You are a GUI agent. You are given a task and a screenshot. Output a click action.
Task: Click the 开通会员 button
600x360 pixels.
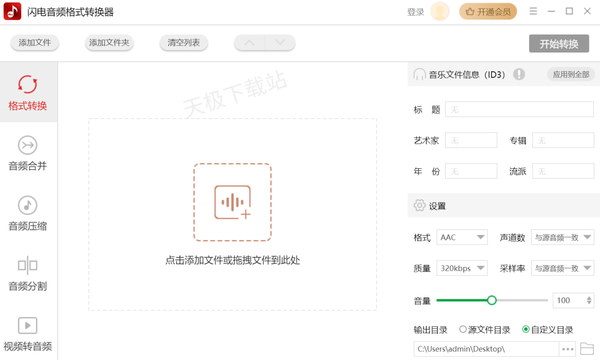click(x=488, y=12)
